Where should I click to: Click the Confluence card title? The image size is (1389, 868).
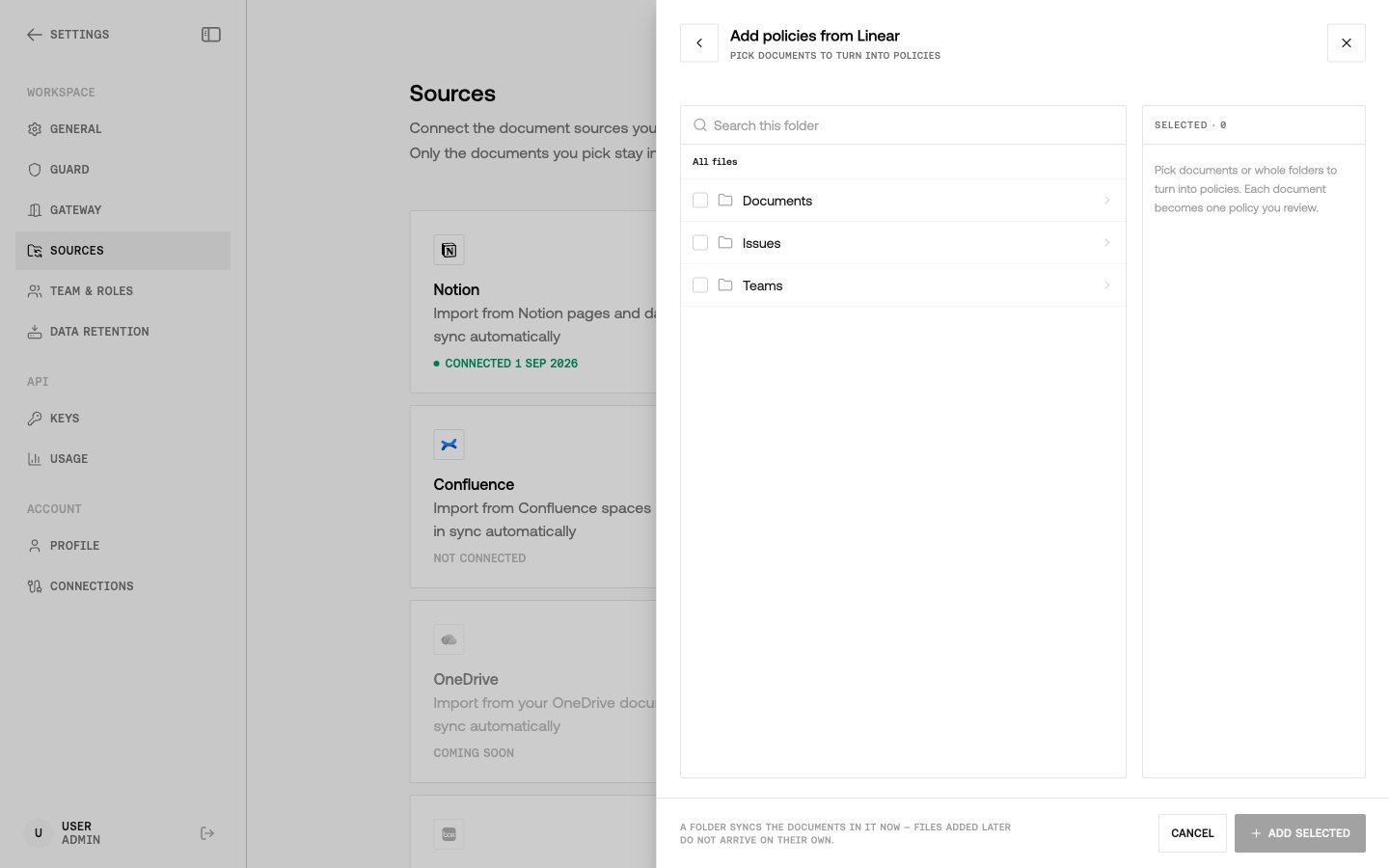474,484
